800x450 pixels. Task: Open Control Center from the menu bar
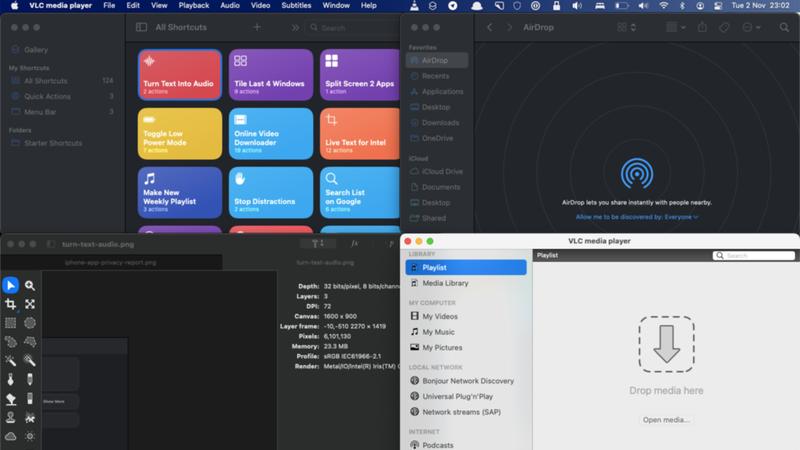tap(718, 6)
